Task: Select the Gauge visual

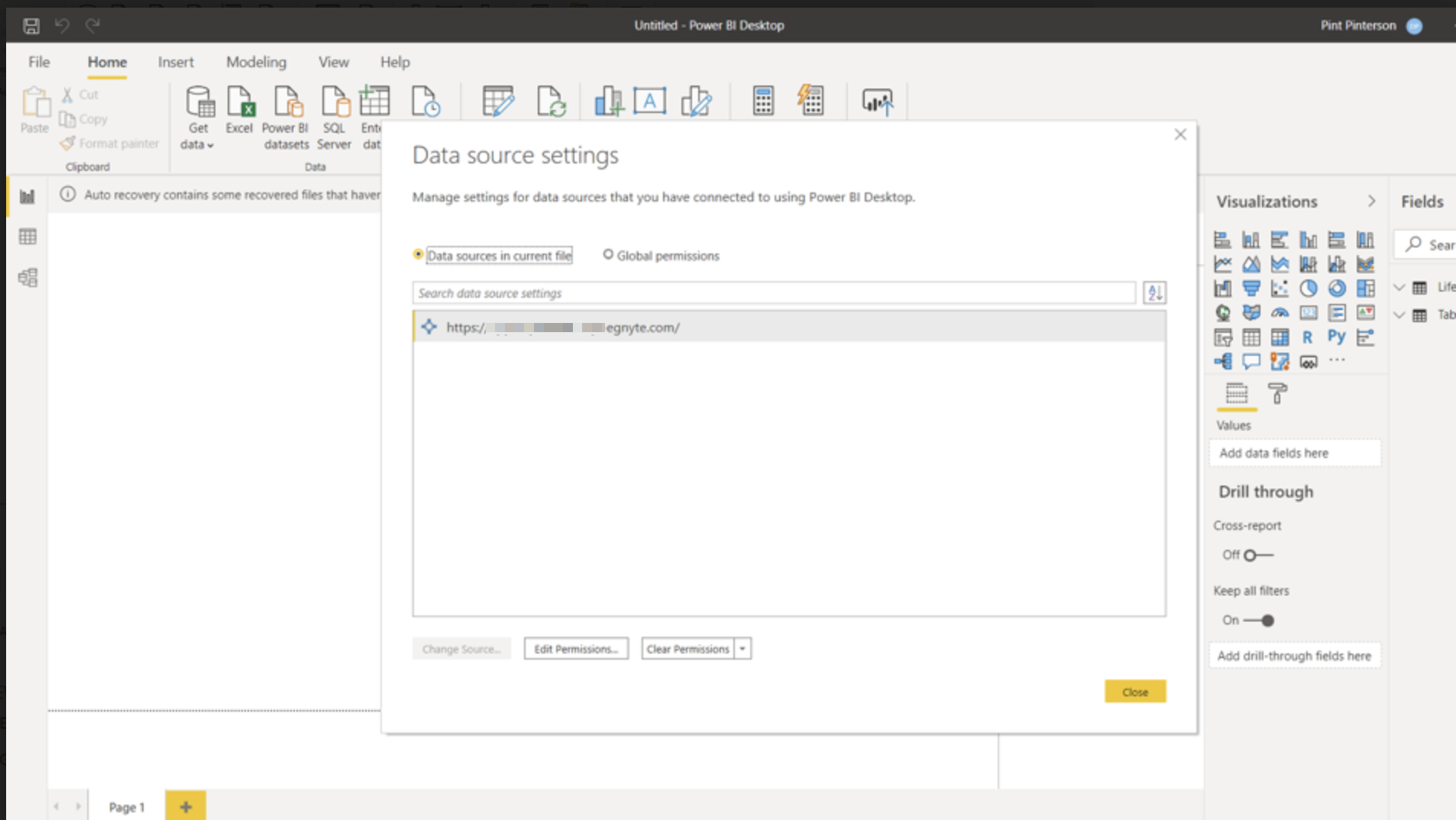Action: tap(1280, 313)
